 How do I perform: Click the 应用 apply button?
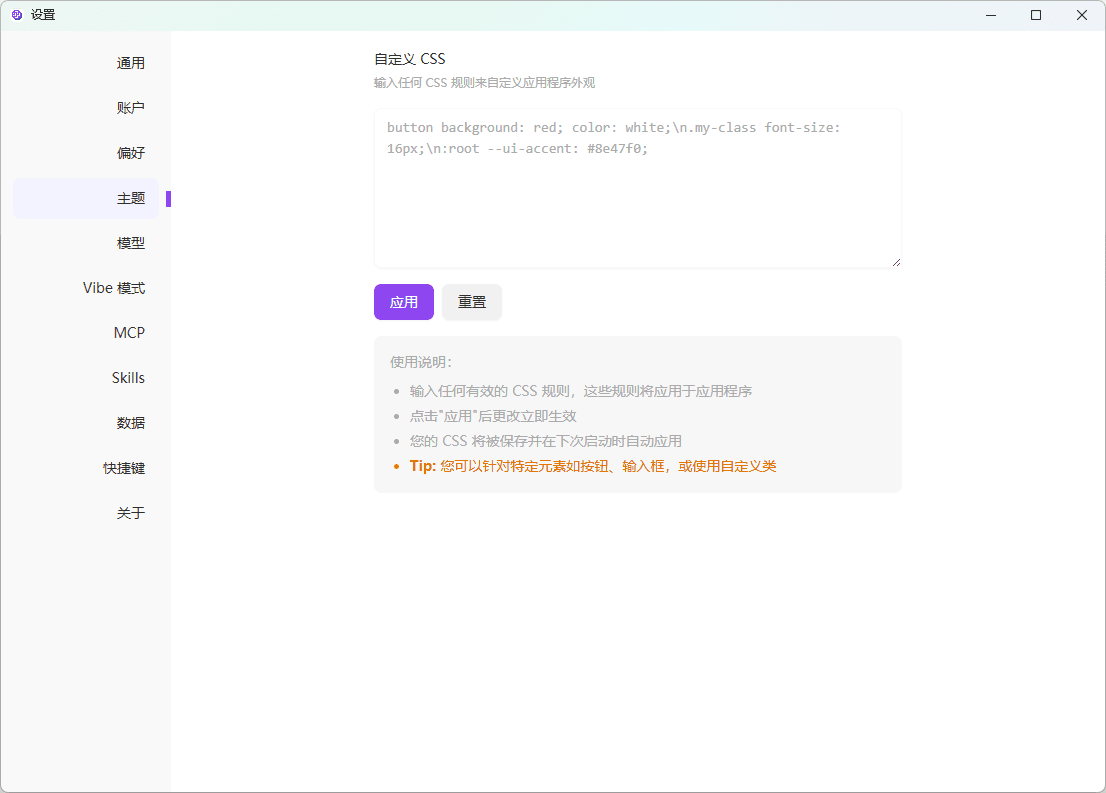(x=403, y=302)
